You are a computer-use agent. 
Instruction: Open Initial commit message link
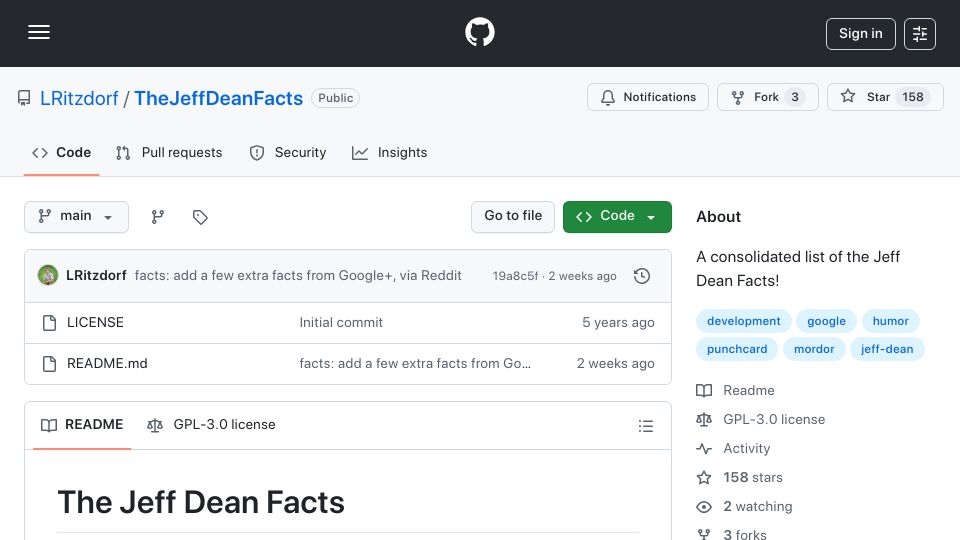coord(341,323)
